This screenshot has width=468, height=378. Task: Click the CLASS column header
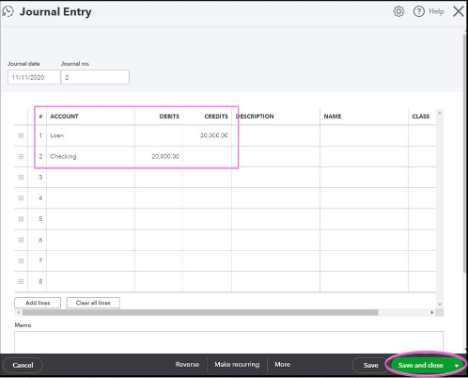point(421,116)
